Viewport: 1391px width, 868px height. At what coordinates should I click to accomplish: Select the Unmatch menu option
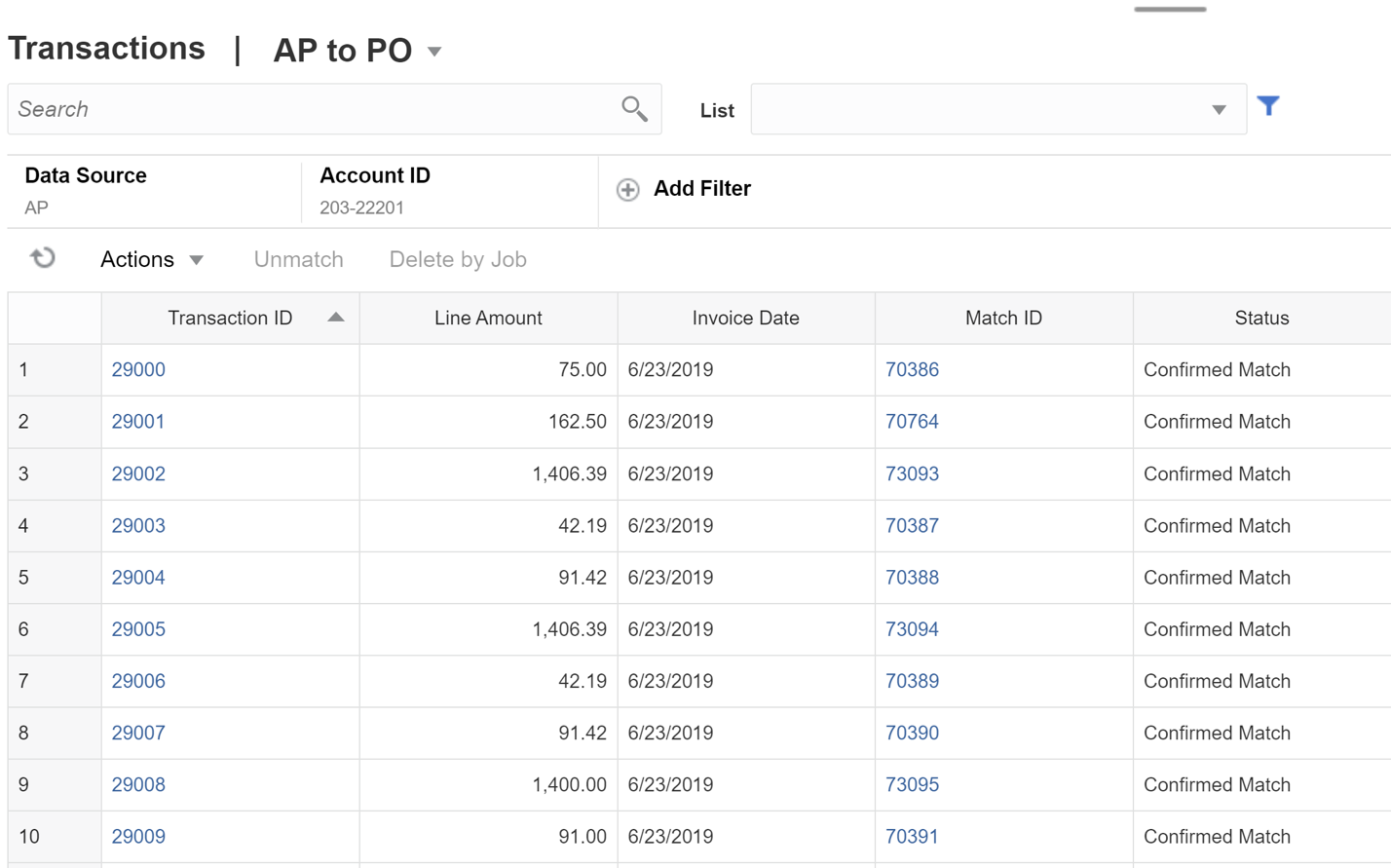click(298, 259)
